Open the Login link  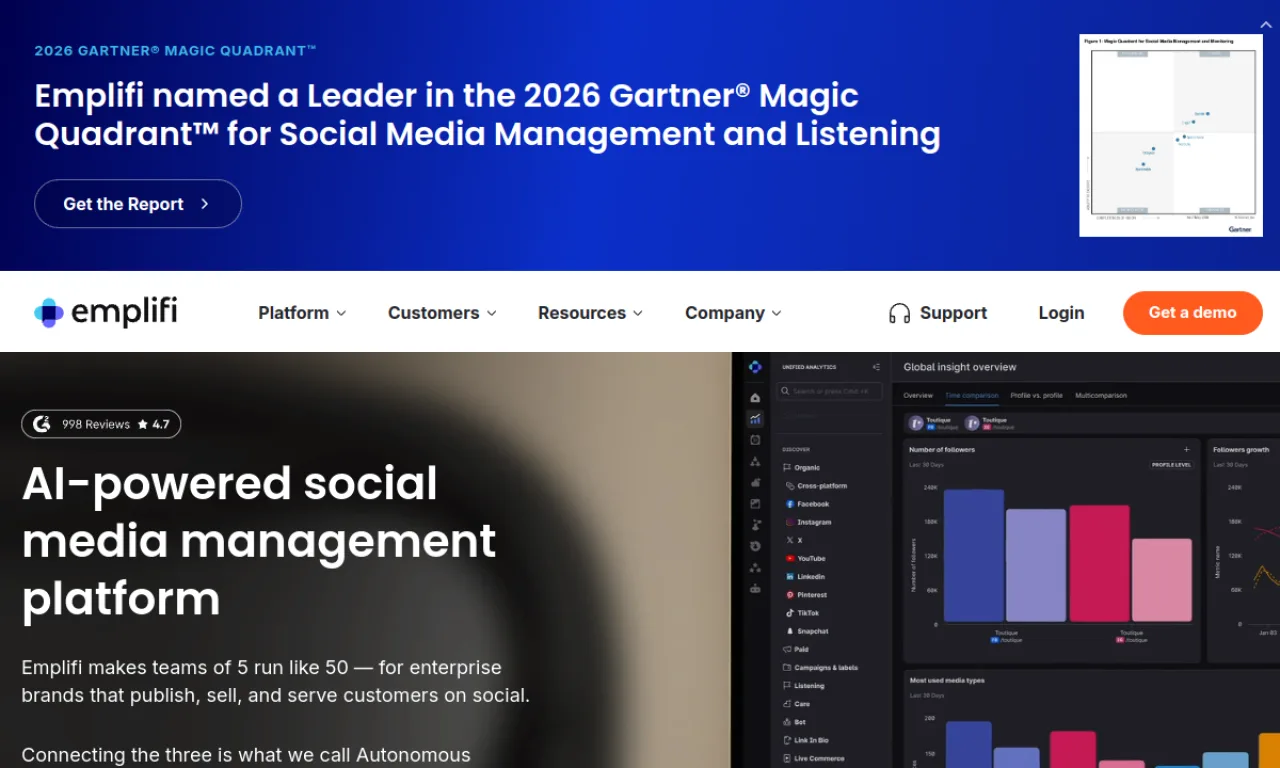pos(1061,313)
